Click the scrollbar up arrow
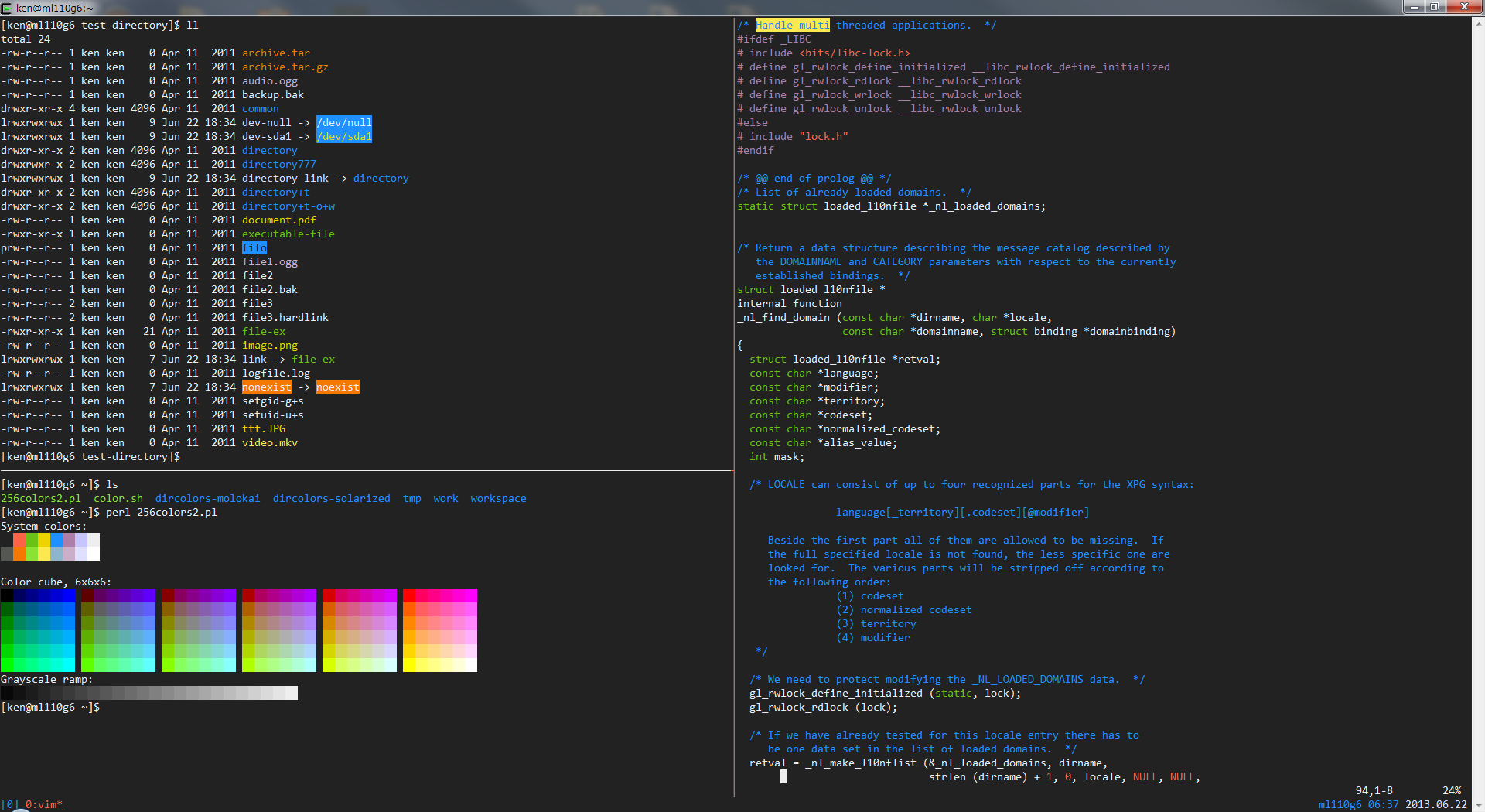Image resolution: width=1485 pixels, height=812 pixels. [x=1478, y=24]
